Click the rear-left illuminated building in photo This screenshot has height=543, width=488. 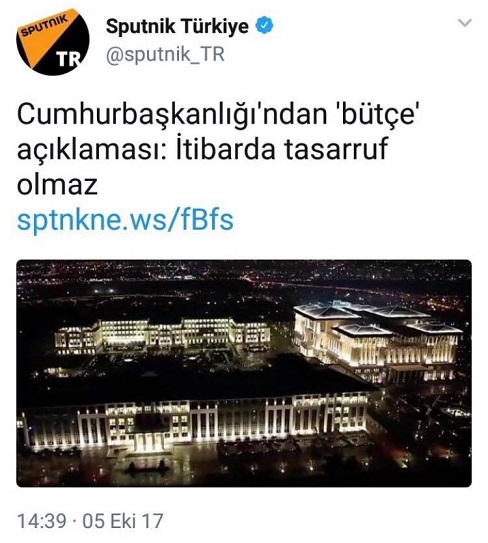pyautogui.click(x=162, y=335)
